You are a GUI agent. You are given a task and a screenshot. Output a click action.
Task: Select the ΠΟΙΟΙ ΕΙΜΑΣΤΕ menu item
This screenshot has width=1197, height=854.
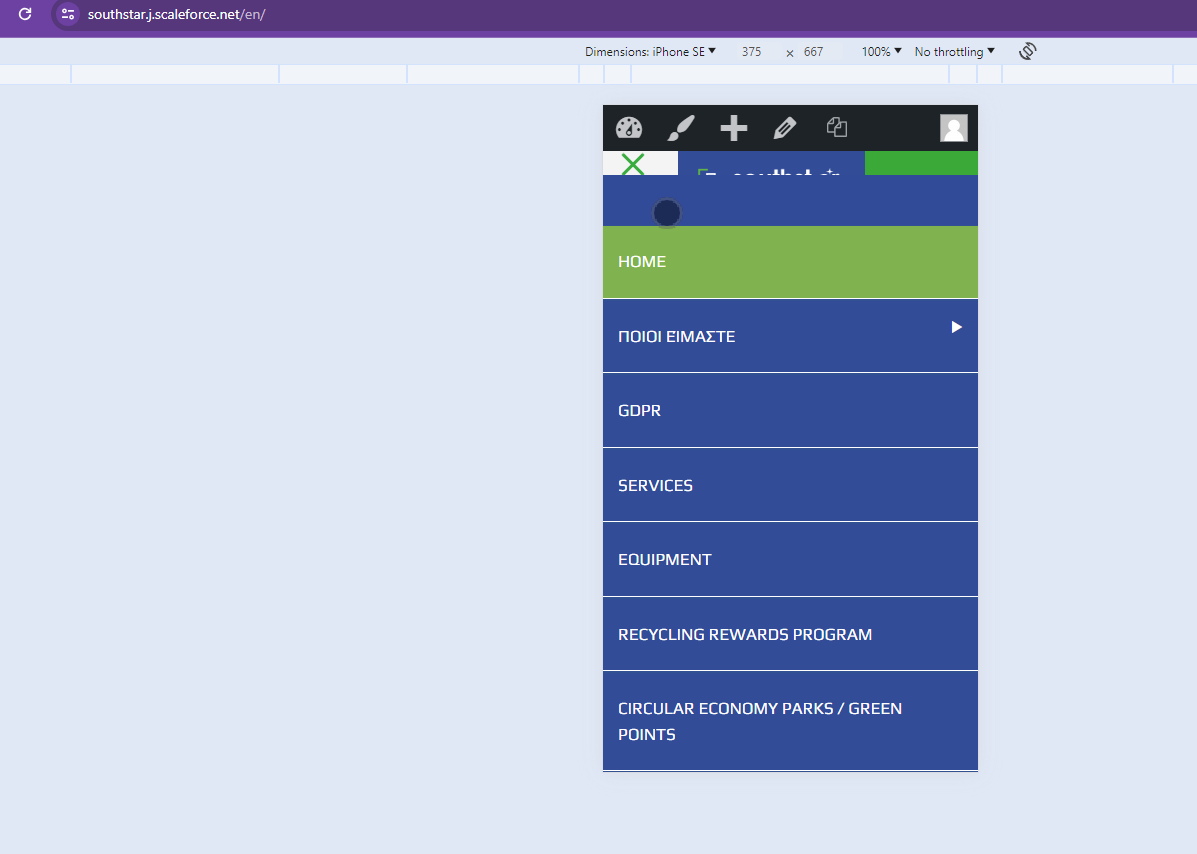pyautogui.click(x=790, y=336)
